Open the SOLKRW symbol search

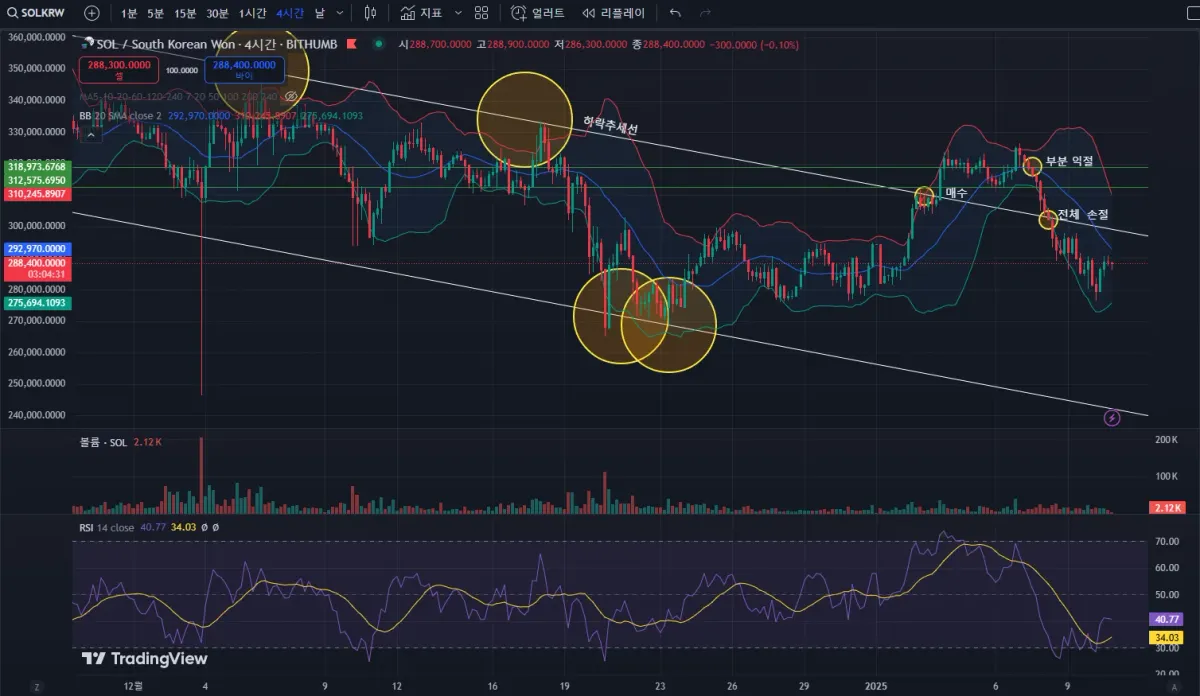(x=36, y=13)
